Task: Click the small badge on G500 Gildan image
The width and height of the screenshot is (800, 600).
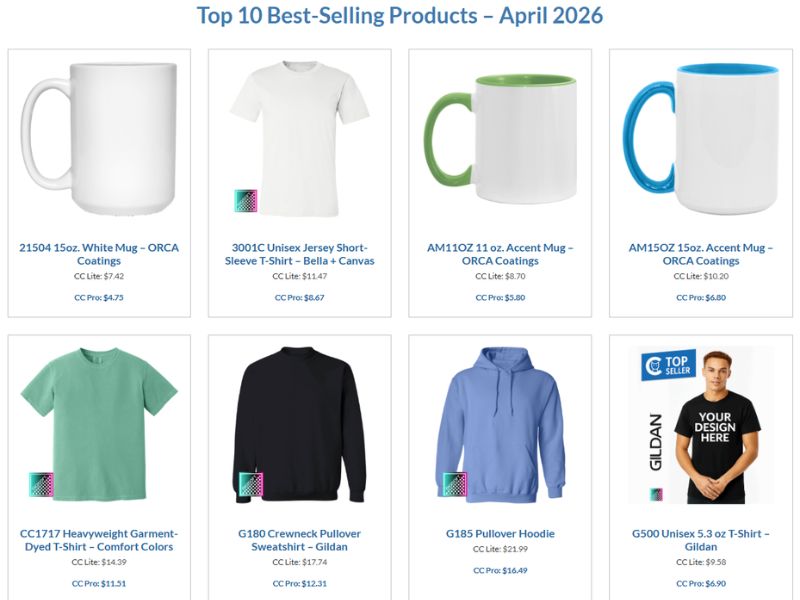Action: point(656,494)
